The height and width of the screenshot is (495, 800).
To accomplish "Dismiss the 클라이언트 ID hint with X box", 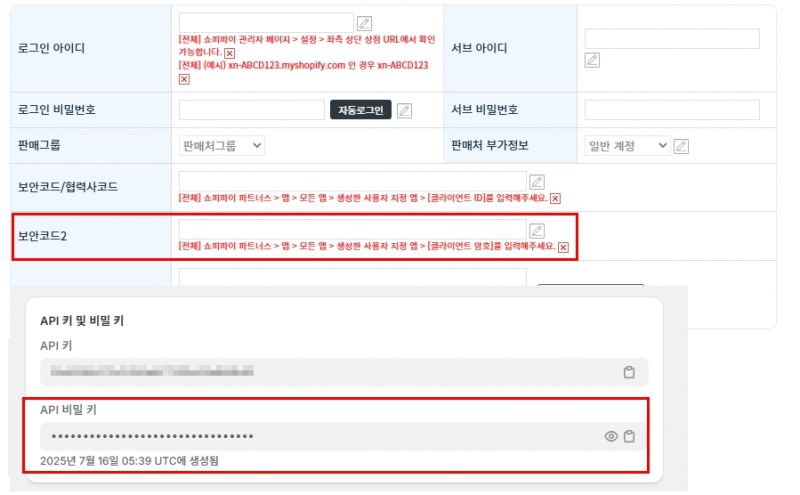I will (x=555, y=199).
